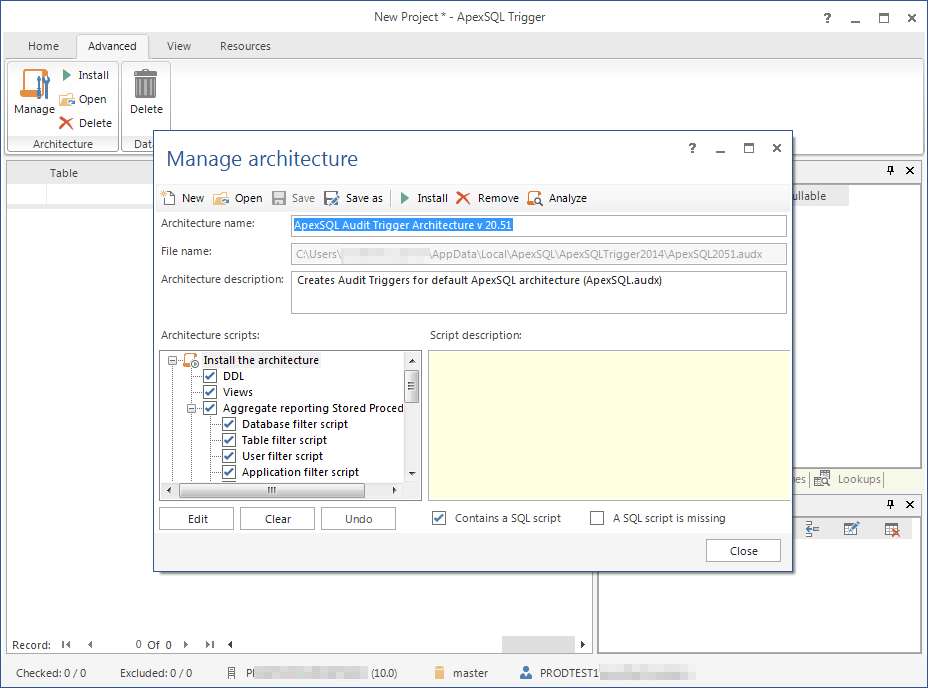Click scripts tree scroll right arrow
The image size is (928, 688).
click(x=394, y=490)
